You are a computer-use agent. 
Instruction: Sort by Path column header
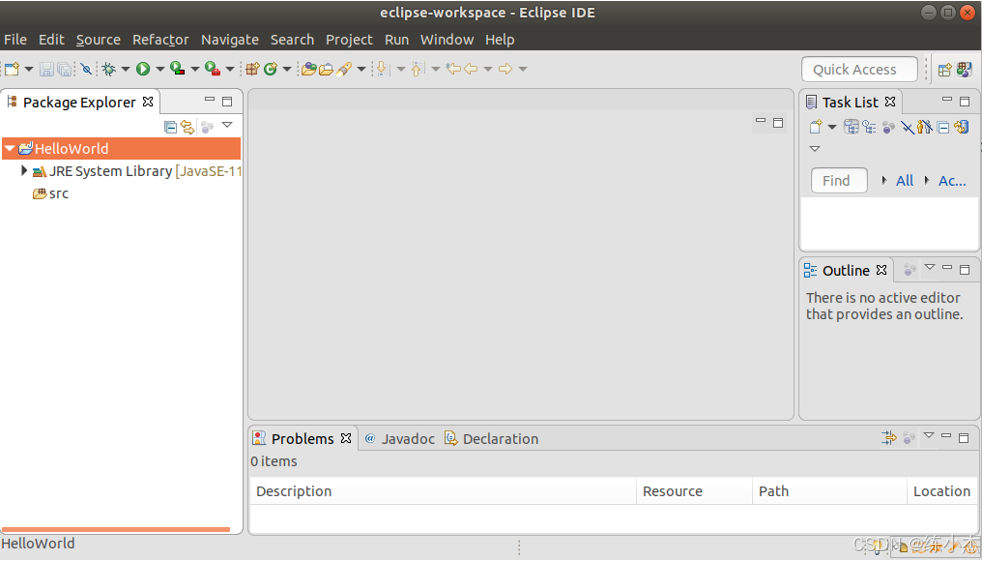[830, 491]
